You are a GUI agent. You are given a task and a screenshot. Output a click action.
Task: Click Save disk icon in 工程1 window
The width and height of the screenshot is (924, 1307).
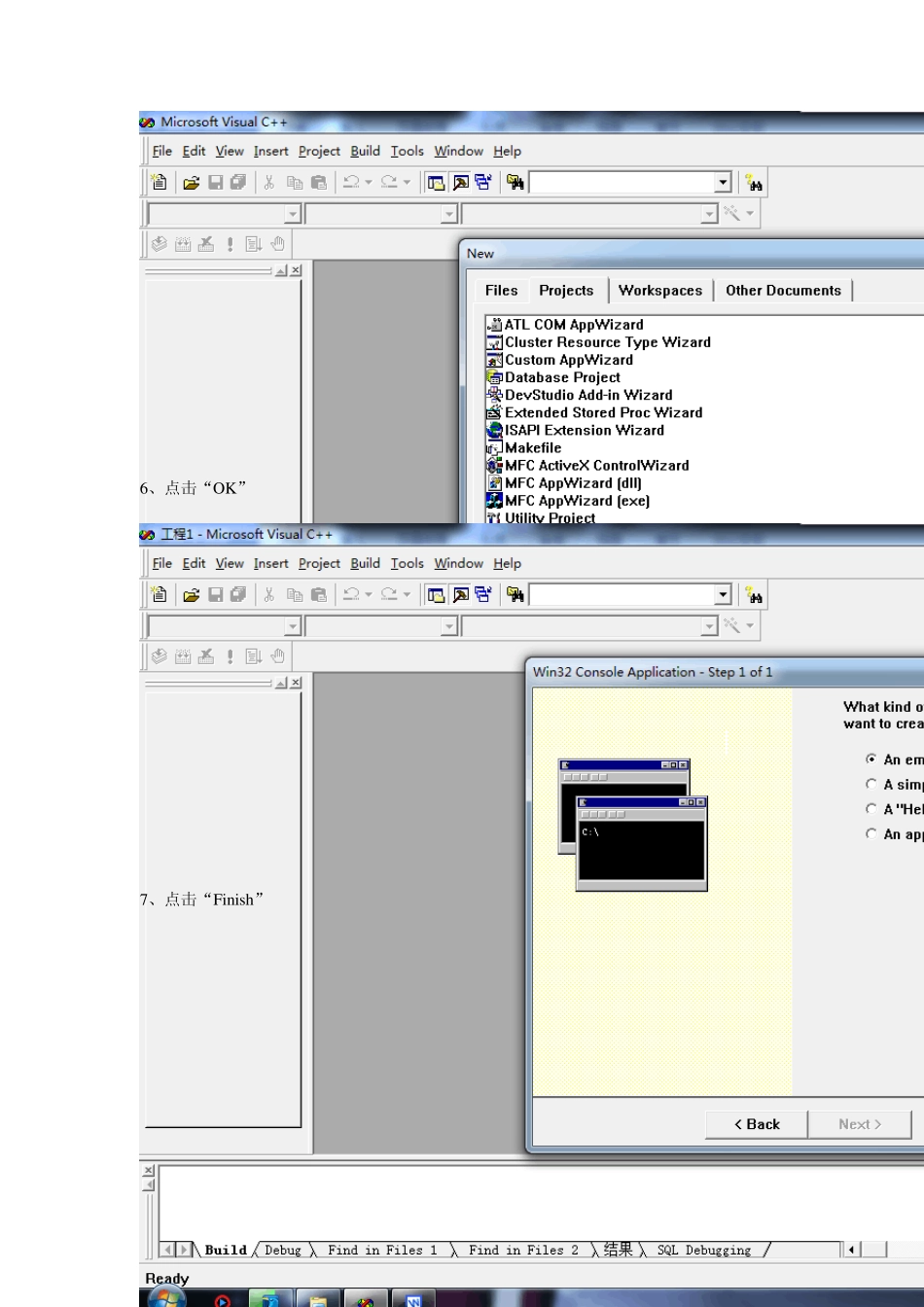click(x=215, y=594)
